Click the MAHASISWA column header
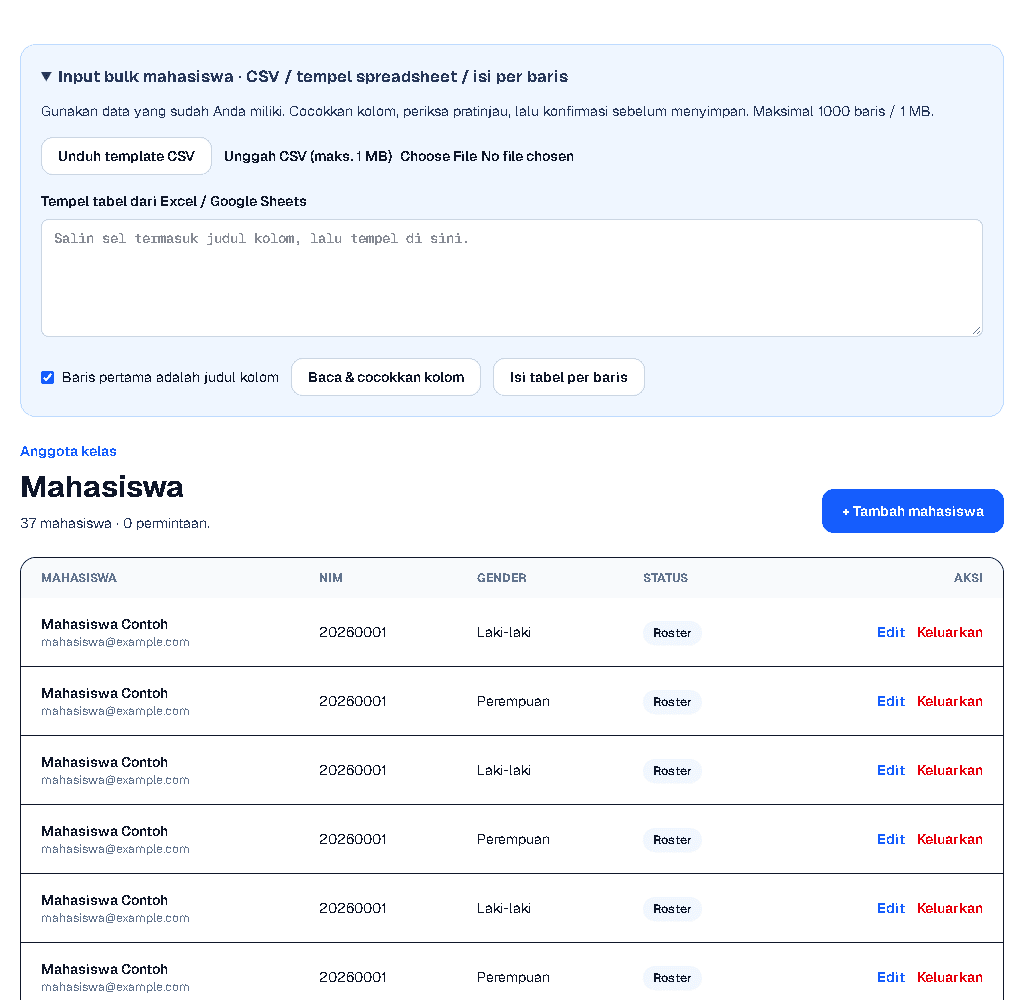 79,577
